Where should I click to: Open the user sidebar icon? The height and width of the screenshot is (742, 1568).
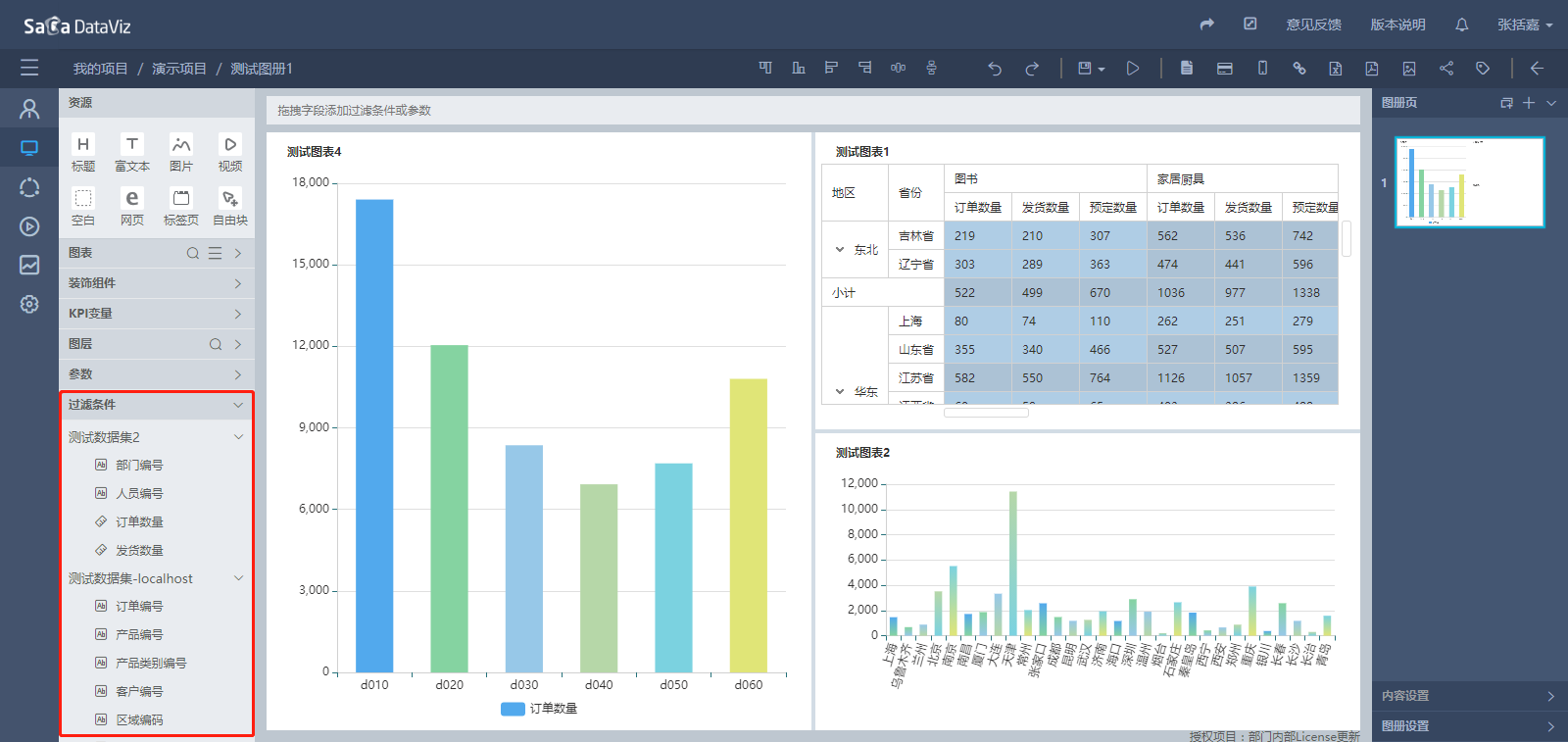coord(29,109)
